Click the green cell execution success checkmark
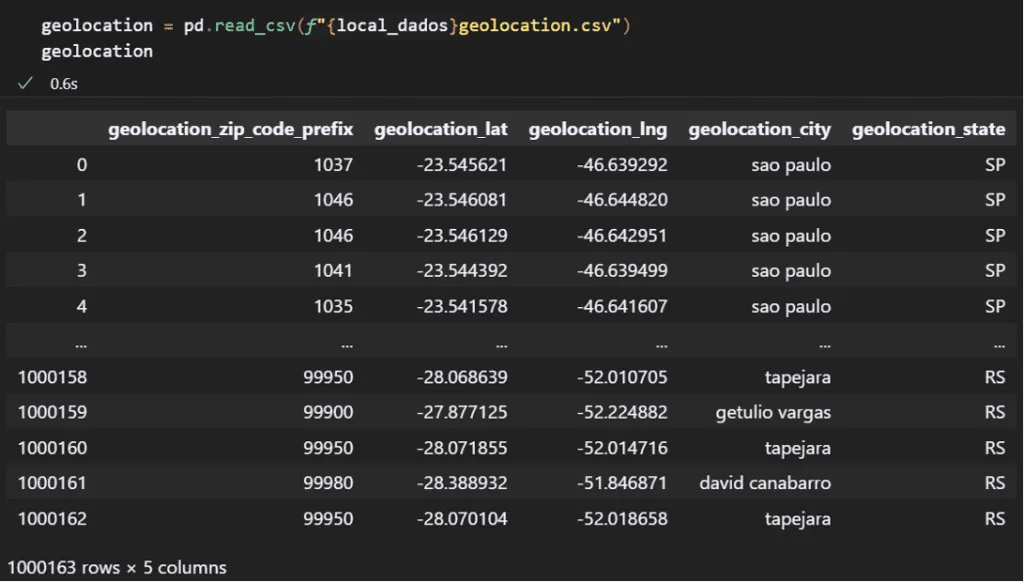This screenshot has height=582, width=1024. (x=25, y=84)
